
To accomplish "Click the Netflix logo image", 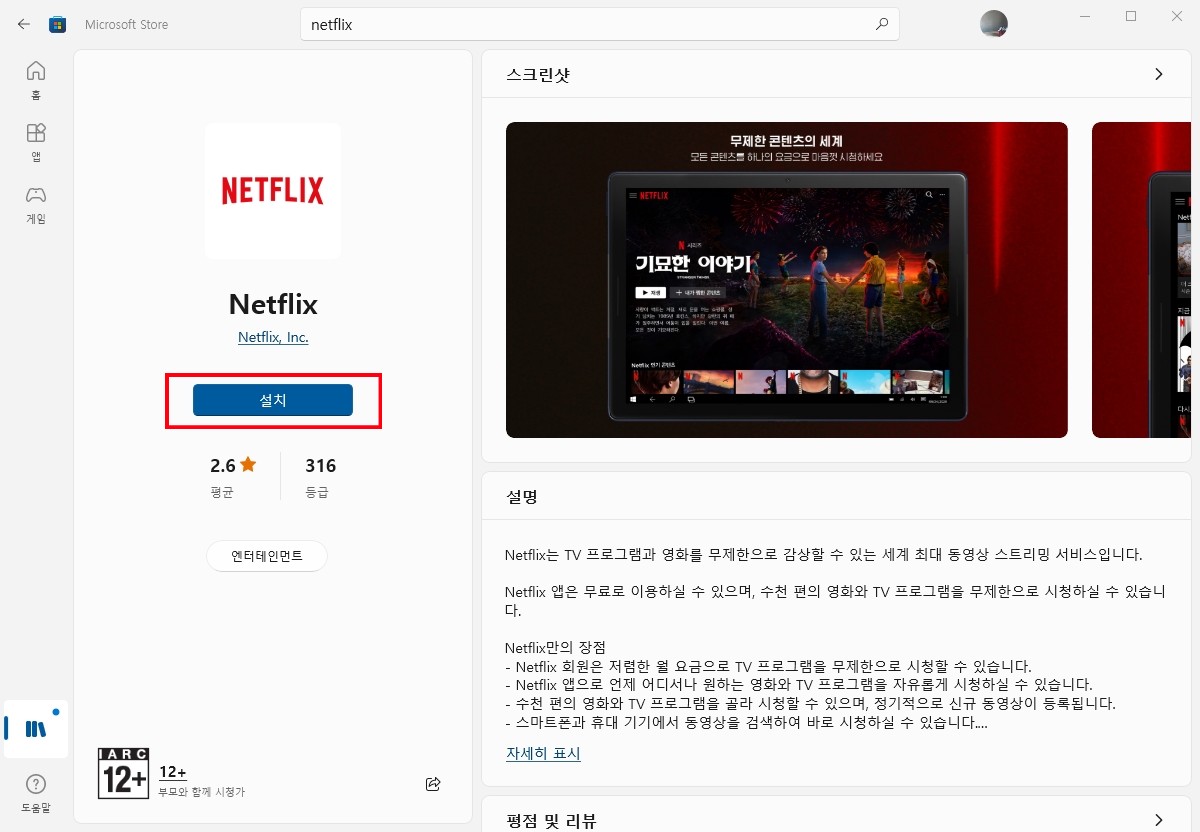I will (272, 190).
